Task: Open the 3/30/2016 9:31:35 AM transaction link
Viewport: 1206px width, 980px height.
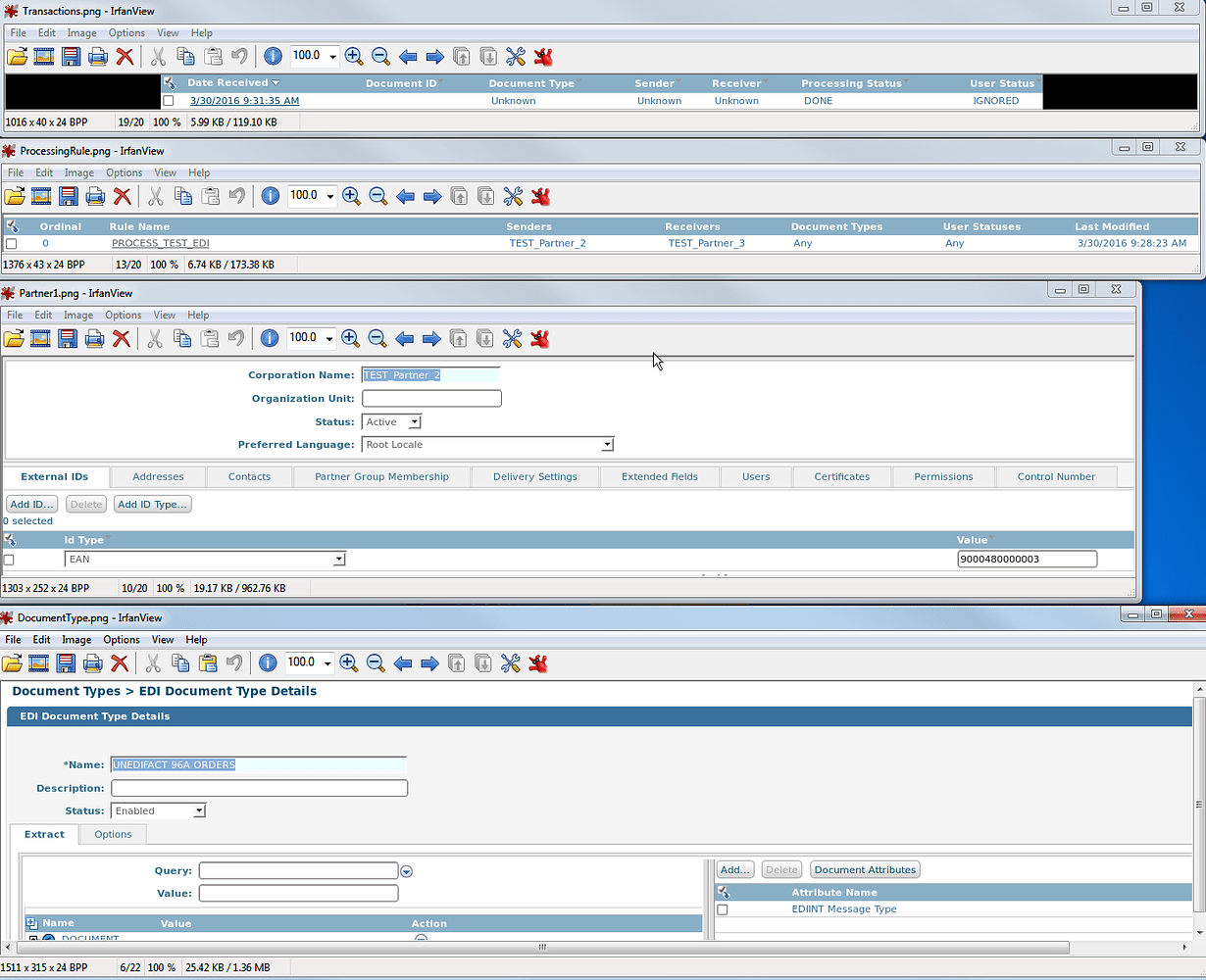Action: pyautogui.click(x=245, y=101)
